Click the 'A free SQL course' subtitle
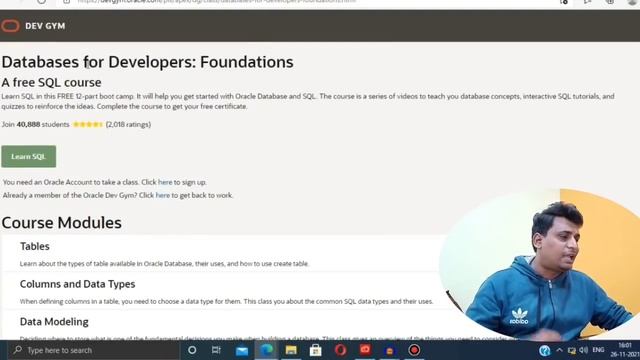 (51, 82)
